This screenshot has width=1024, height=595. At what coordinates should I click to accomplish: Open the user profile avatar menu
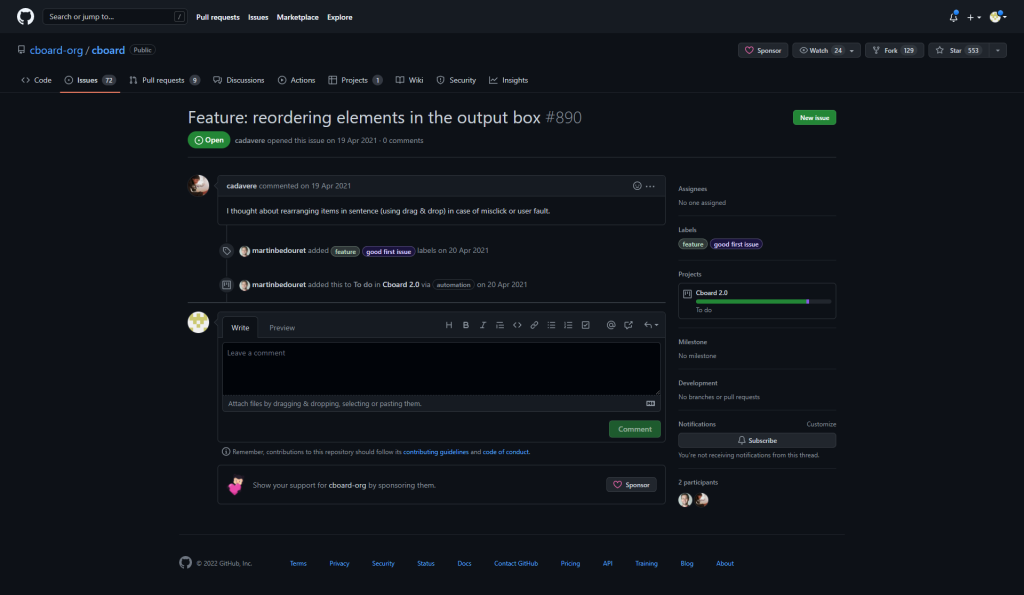pyautogui.click(x=998, y=17)
